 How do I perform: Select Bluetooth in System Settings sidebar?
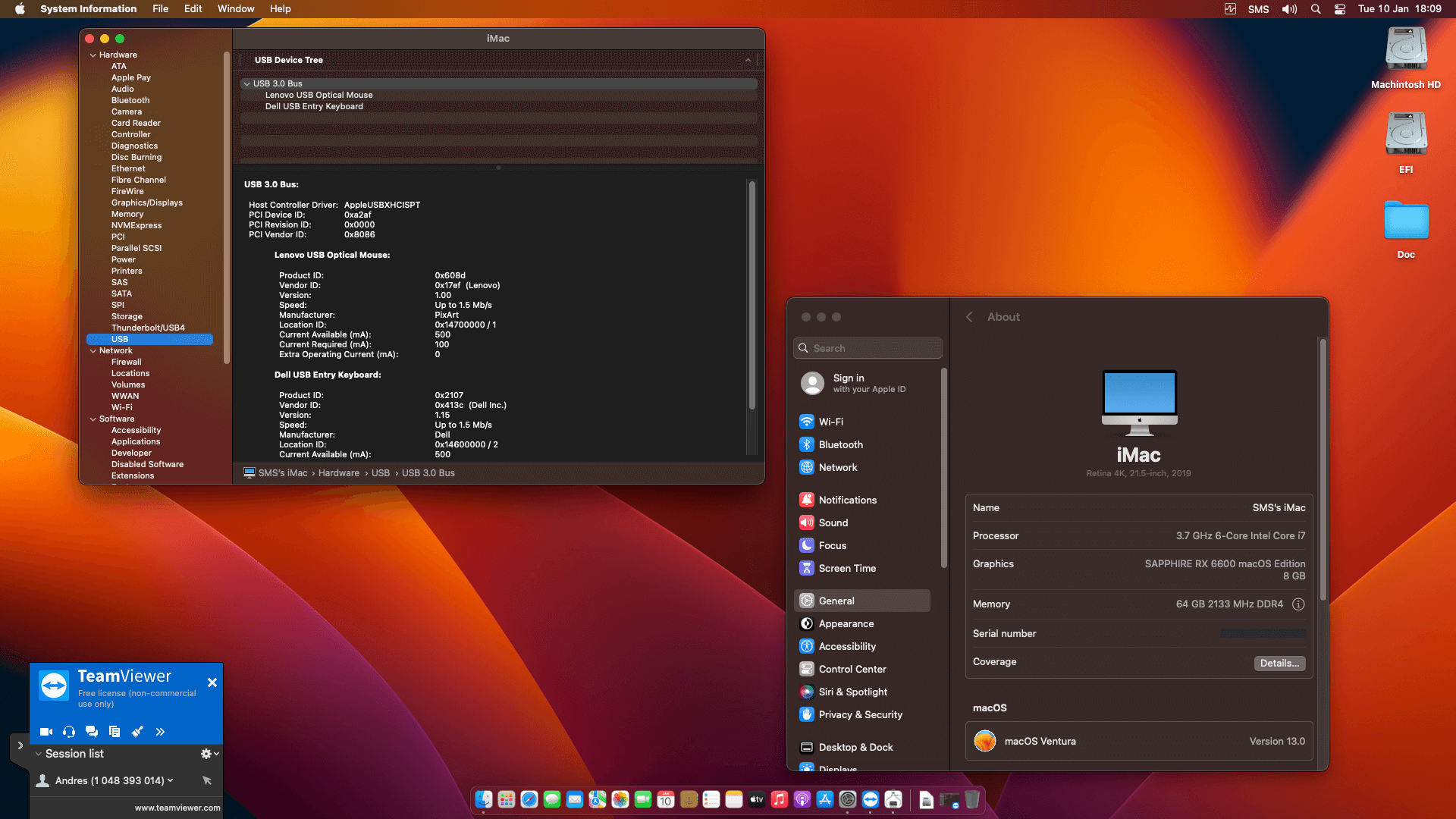[841, 444]
